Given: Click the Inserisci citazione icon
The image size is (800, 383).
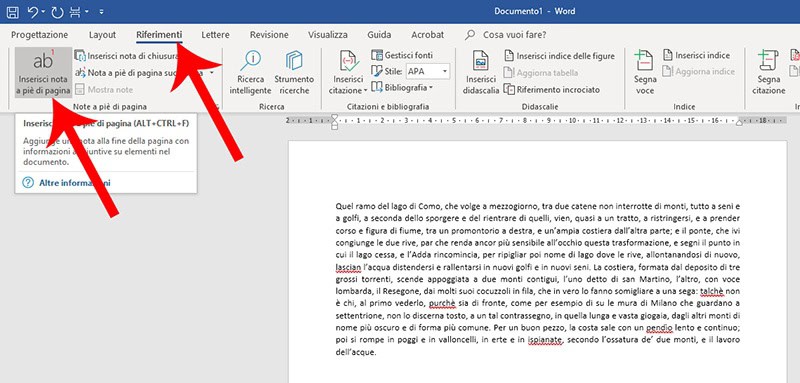Looking at the screenshot, I should tap(349, 61).
